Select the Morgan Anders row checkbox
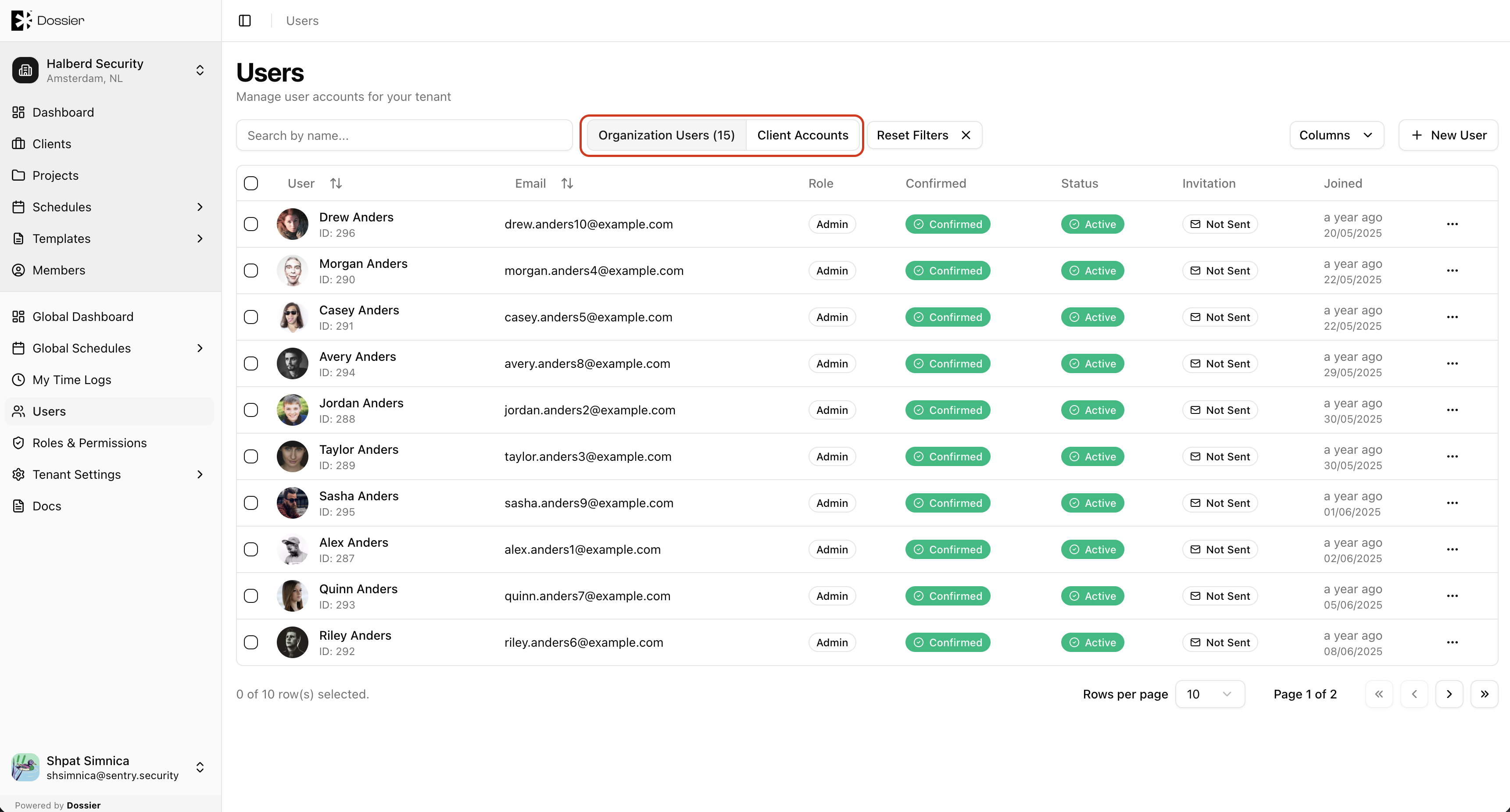Image resolution: width=1510 pixels, height=812 pixels. point(251,271)
